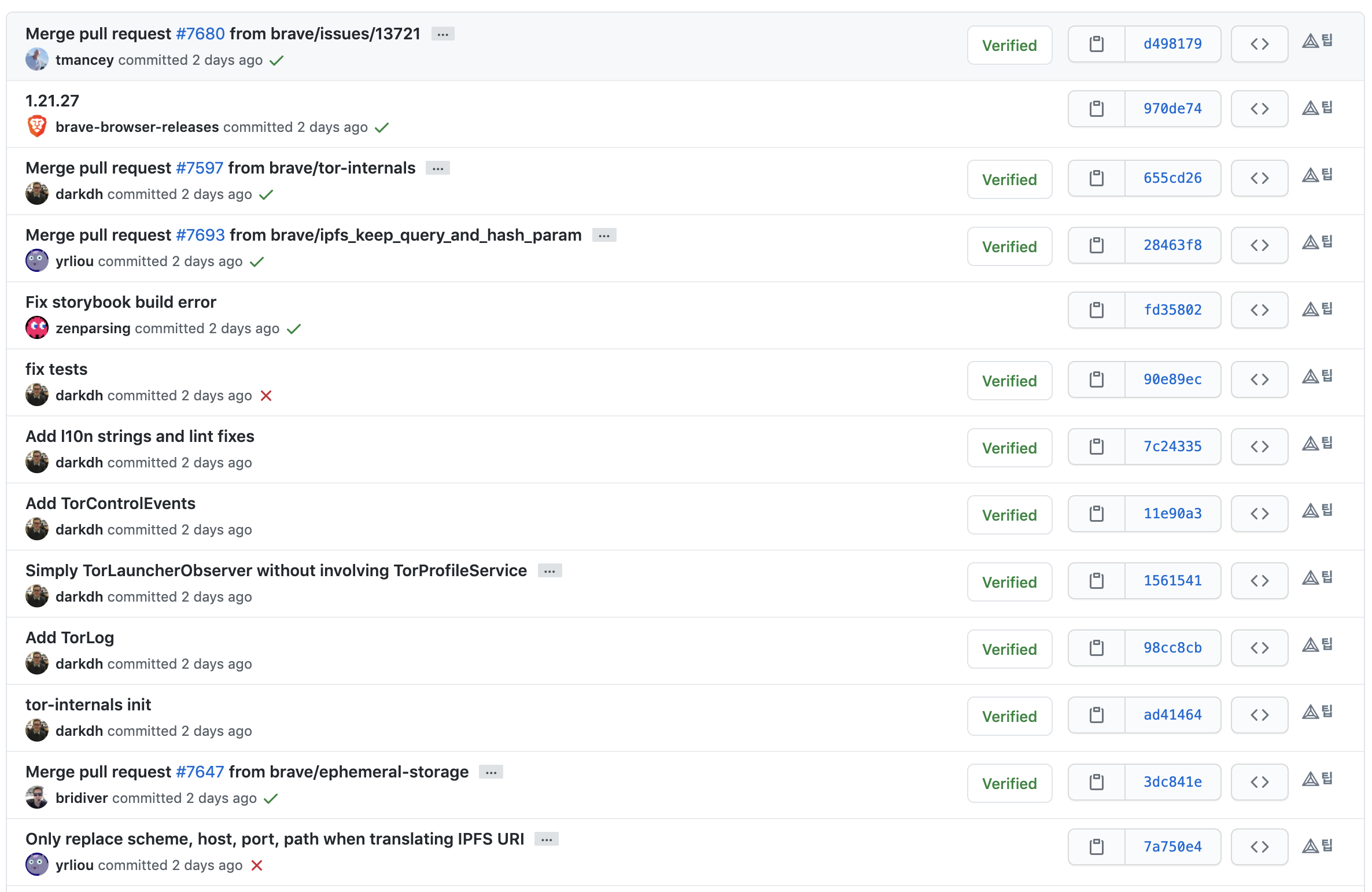Screen dimensions: 1372x892
Task: Open brave-browser-releases avatar profile
Action: coord(37,126)
